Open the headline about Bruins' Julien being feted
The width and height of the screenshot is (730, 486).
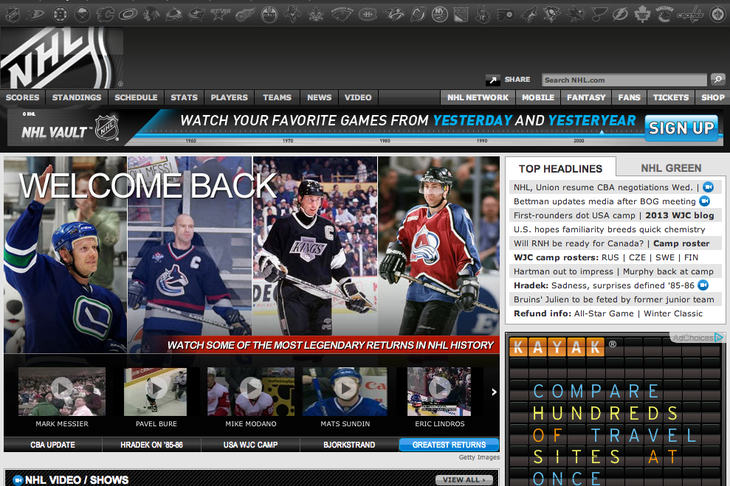(x=614, y=299)
